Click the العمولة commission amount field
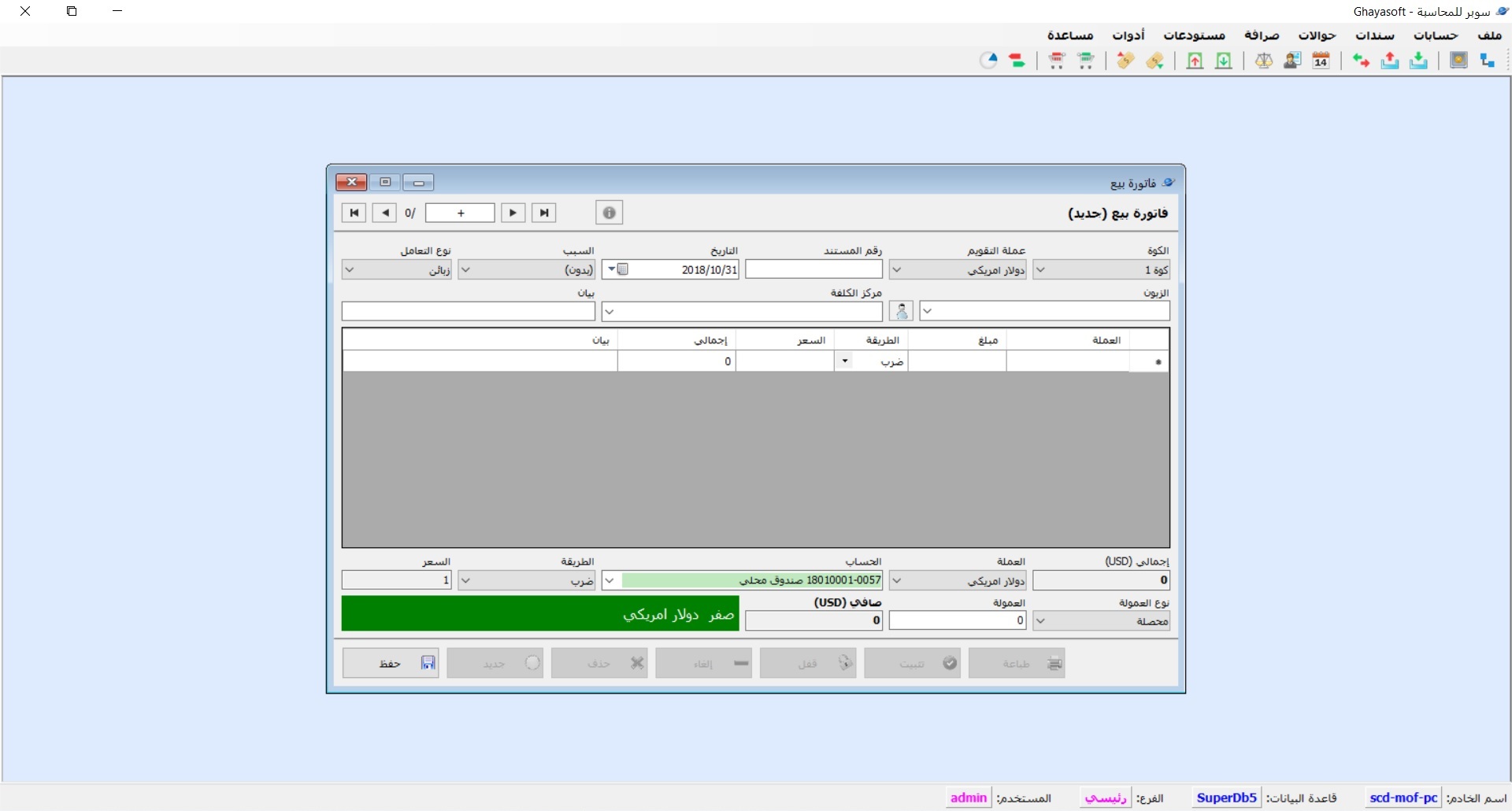This screenshot has width=1512, height=811. (x=958, y=621)
